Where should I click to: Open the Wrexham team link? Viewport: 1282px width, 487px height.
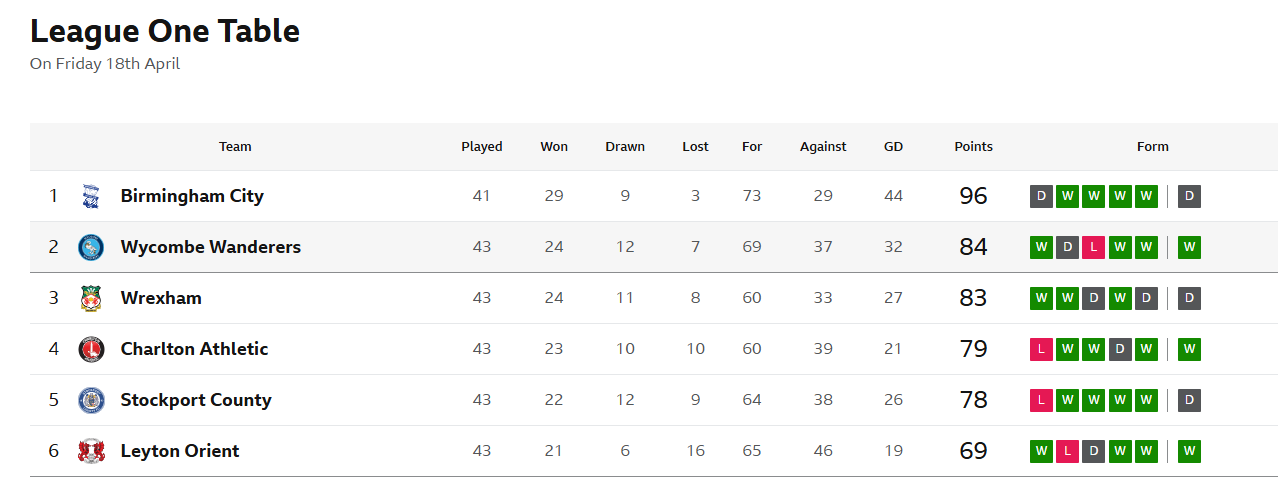click(161, 298)
